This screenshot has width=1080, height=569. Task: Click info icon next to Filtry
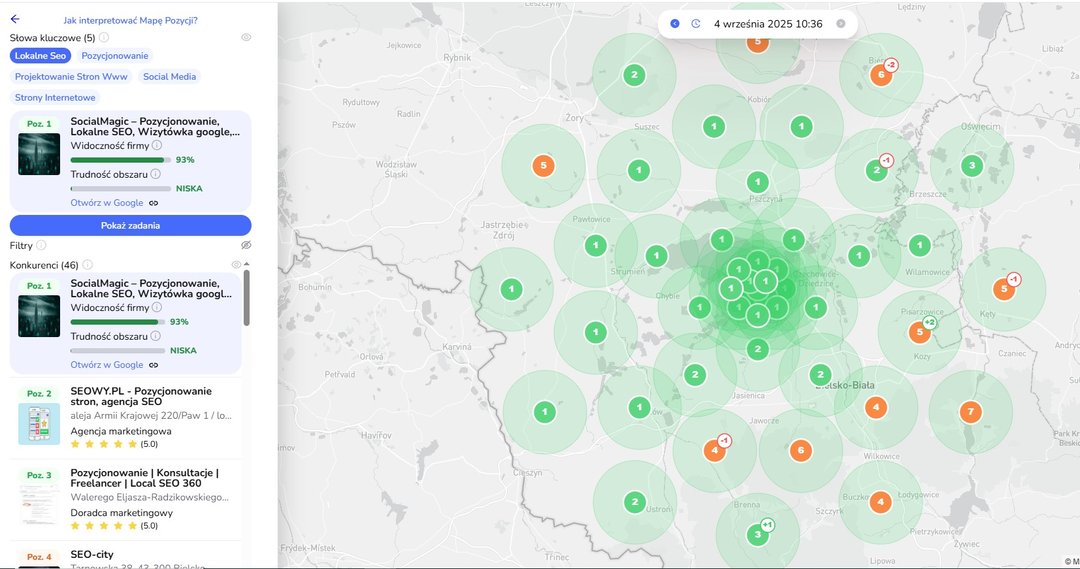pos(41,245)
